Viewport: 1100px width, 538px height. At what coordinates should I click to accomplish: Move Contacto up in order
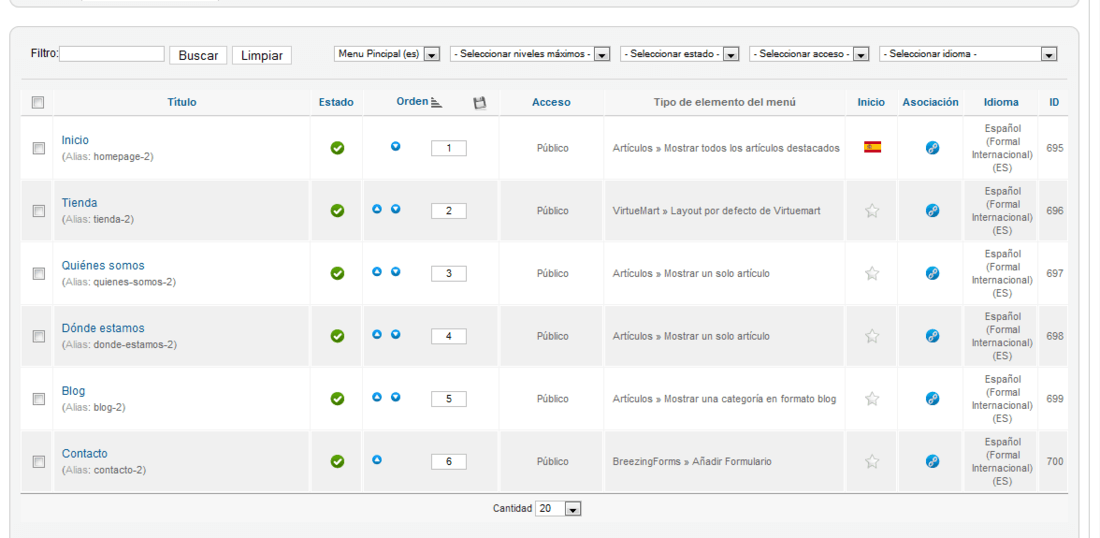[377, 460]
